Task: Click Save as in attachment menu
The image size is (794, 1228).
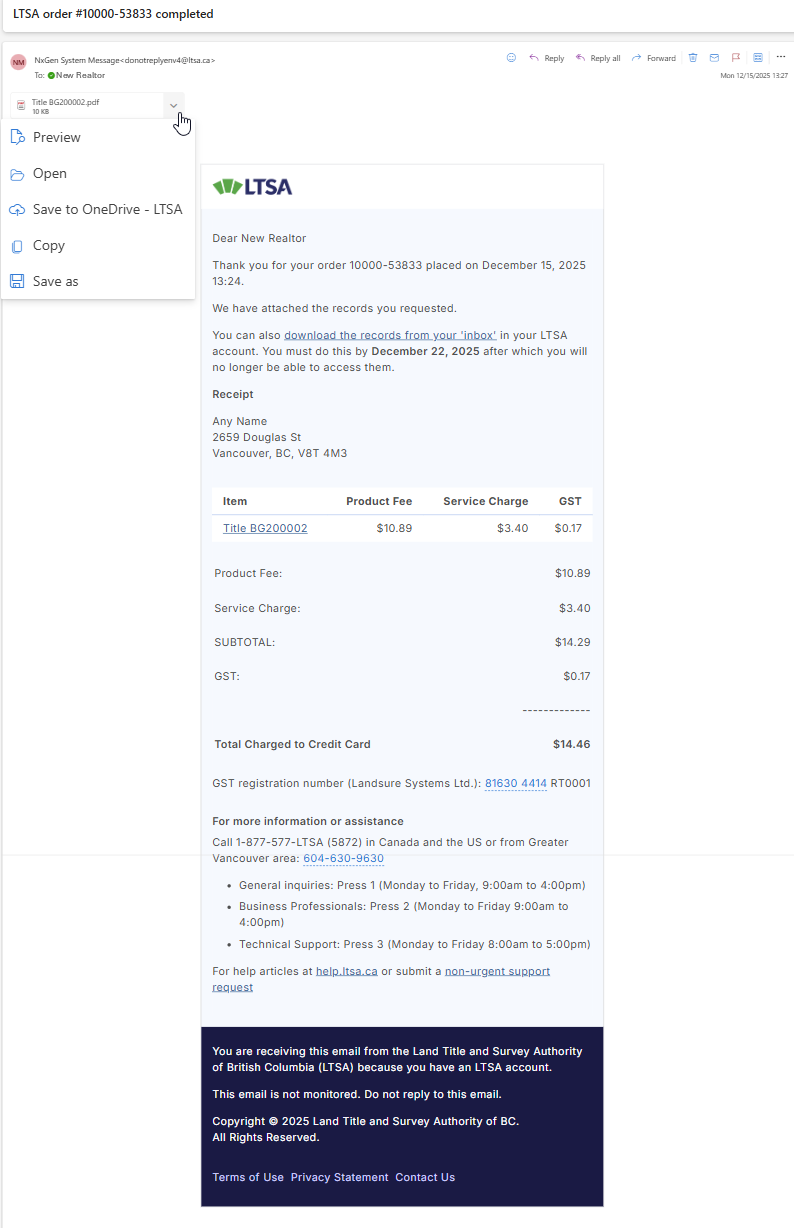Action: point(55,281)
